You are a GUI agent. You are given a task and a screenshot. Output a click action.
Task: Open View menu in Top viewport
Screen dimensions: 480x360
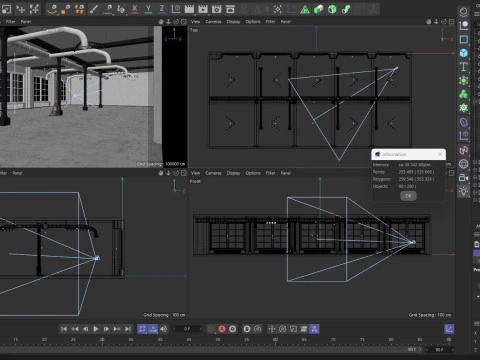[x=195, y=22]
